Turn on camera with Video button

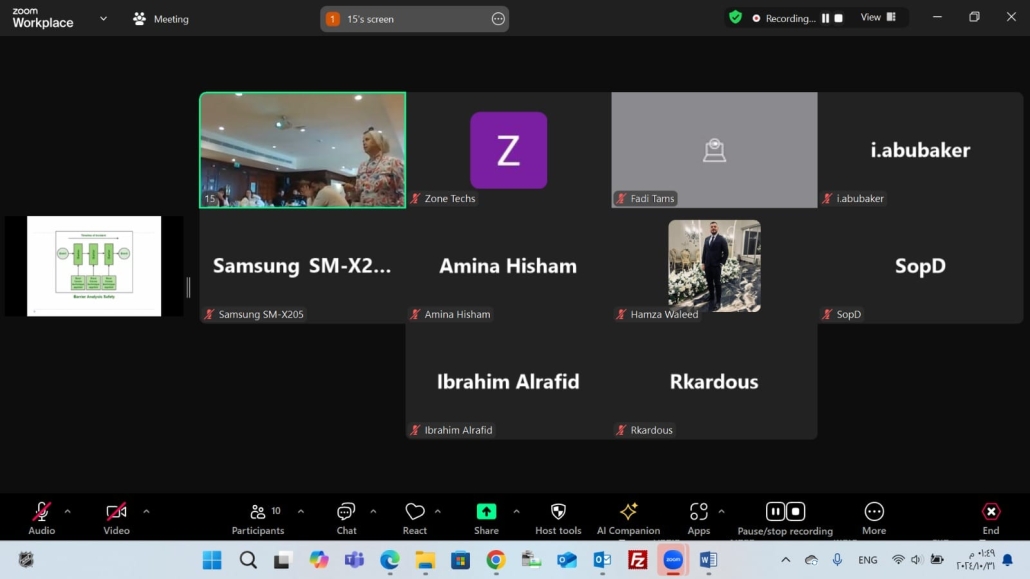tap(116, 512)
